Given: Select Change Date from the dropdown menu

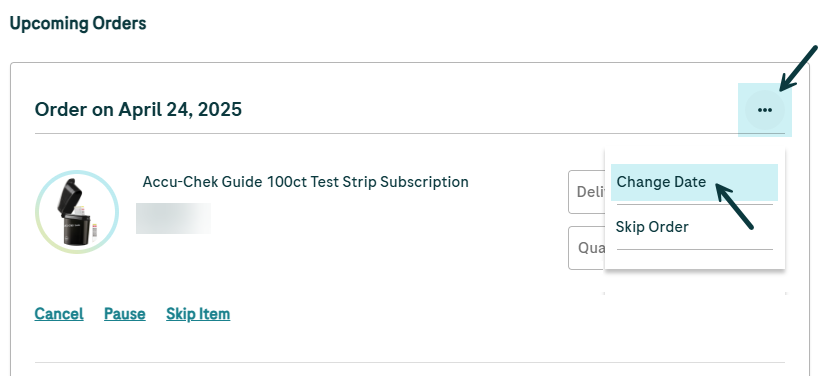Looking at the screenshot, I should [x=694, y=182].
